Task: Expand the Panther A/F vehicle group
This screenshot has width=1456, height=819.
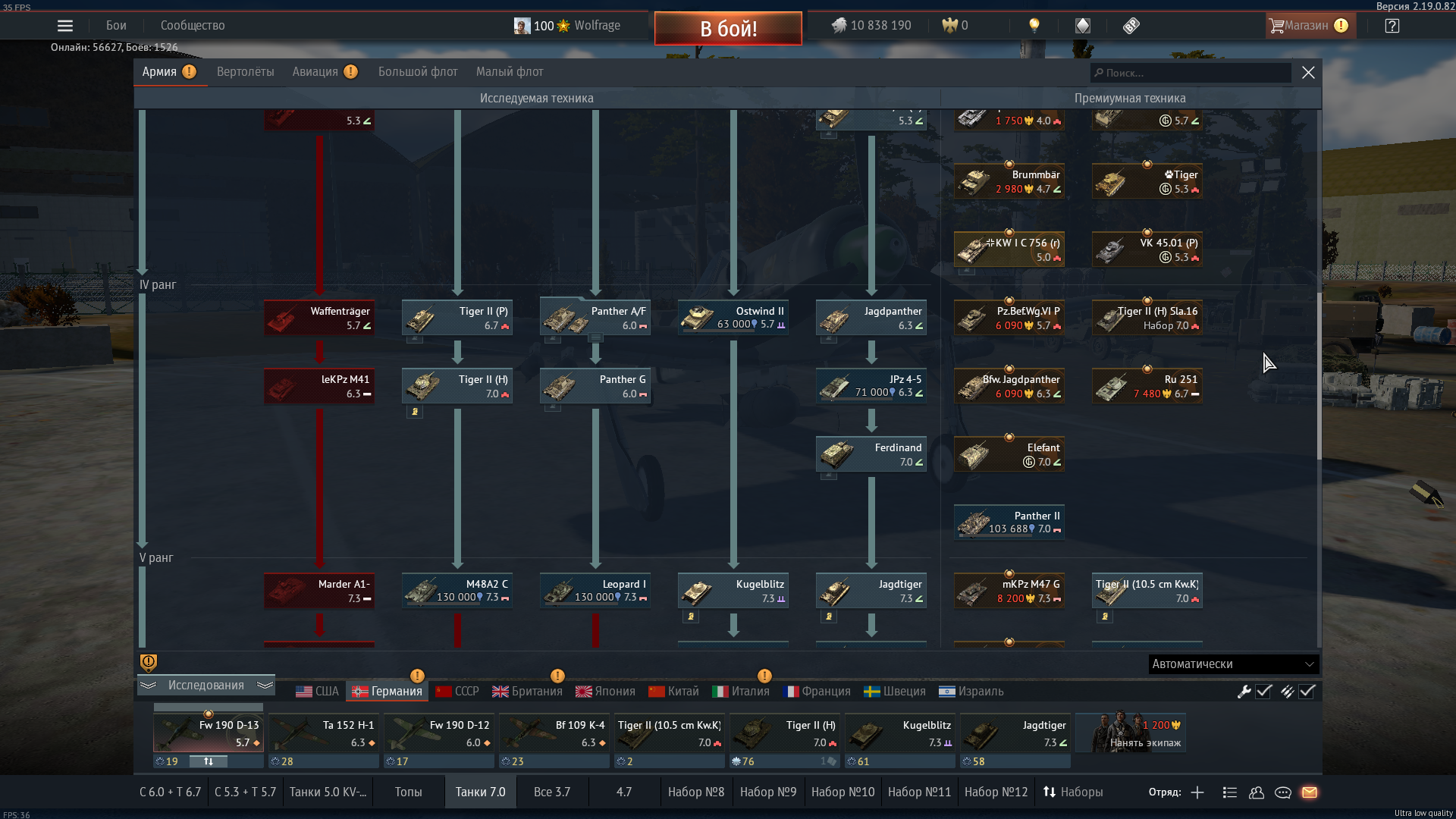Action: [596, 337]
